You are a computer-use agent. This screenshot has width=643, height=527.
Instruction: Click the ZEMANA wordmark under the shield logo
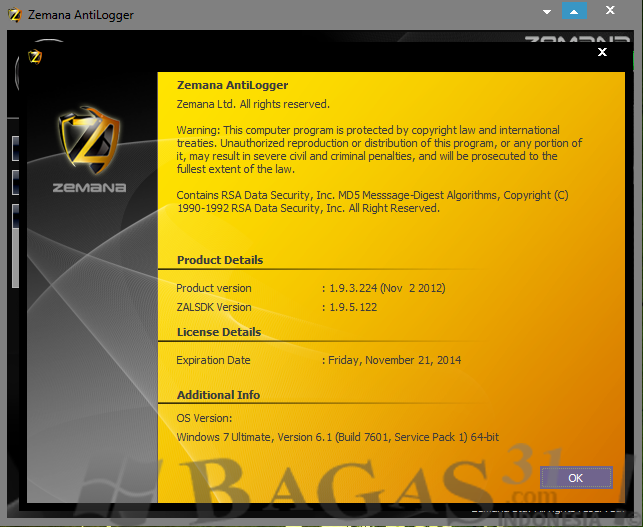tap(89, 188)
